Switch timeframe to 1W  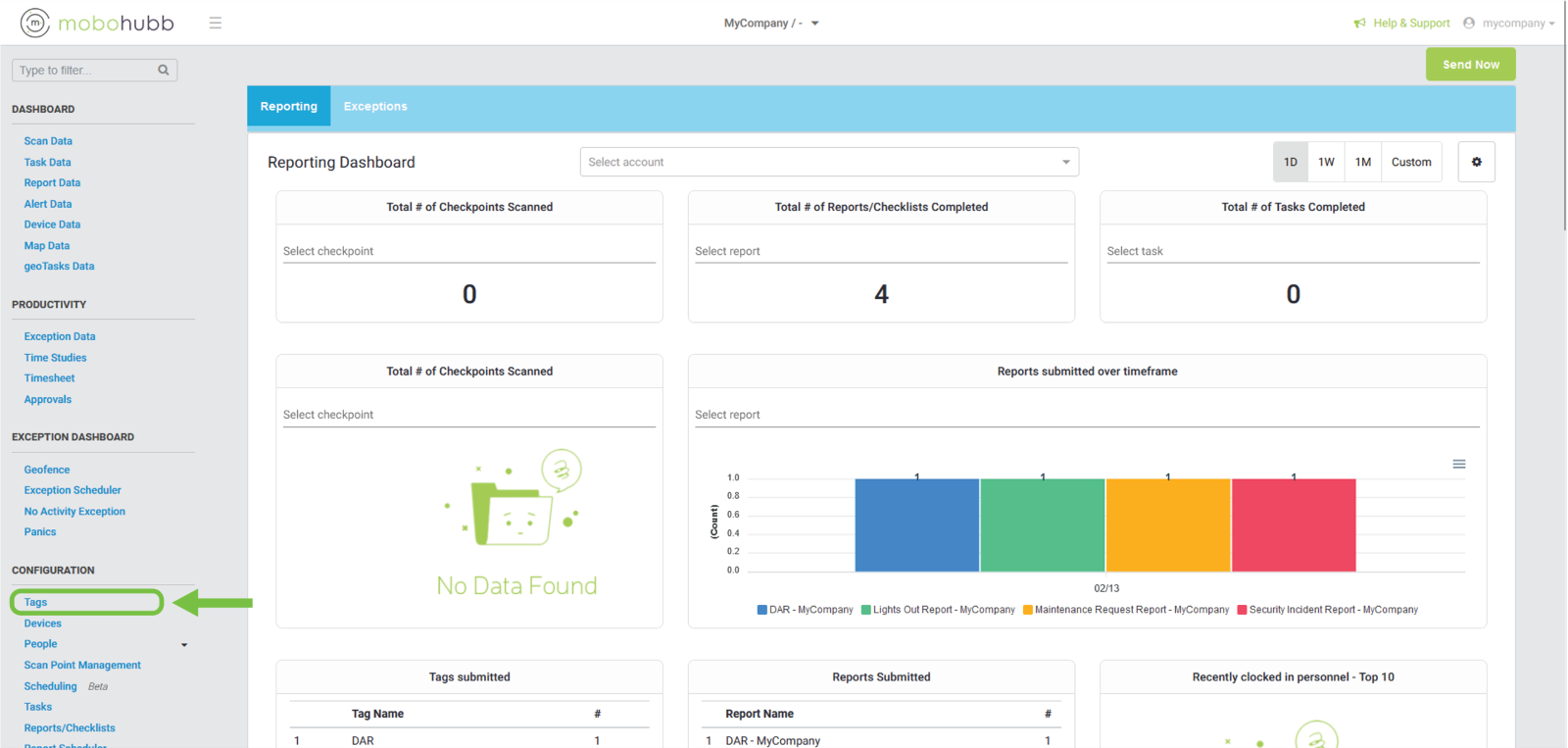click(1326, 162)
